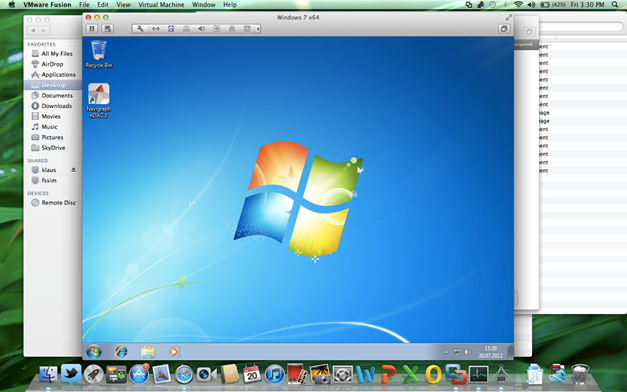This screenshot has width=627, height=392.
Task: Open Spotlight search magnifier
Action: pos(615,5)
